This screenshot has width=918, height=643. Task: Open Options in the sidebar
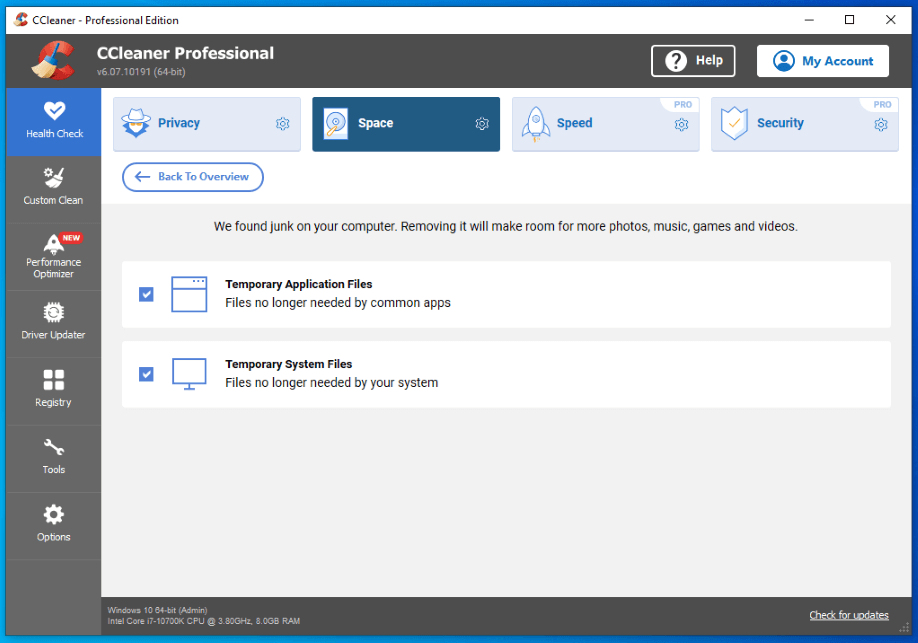click(53, 525)
